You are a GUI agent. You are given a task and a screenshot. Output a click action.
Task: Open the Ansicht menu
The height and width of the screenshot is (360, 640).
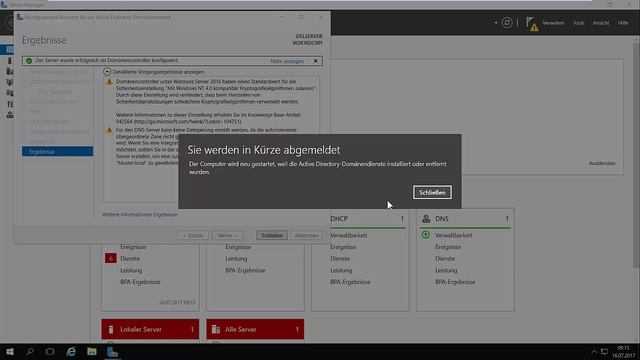pyautogui.click(x=600, y=23)
